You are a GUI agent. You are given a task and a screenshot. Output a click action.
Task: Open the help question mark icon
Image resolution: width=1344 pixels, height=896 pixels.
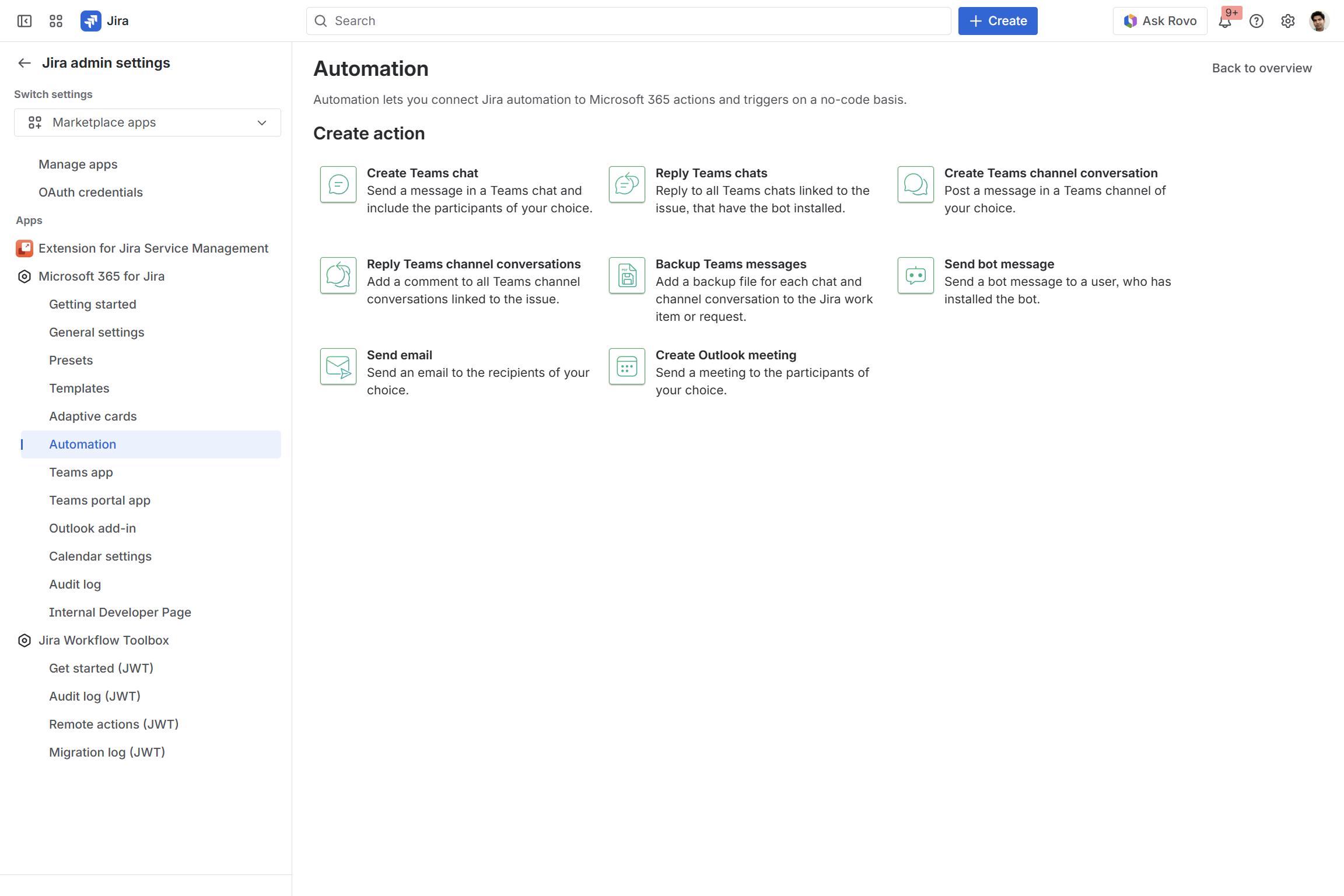point(1256,21)
